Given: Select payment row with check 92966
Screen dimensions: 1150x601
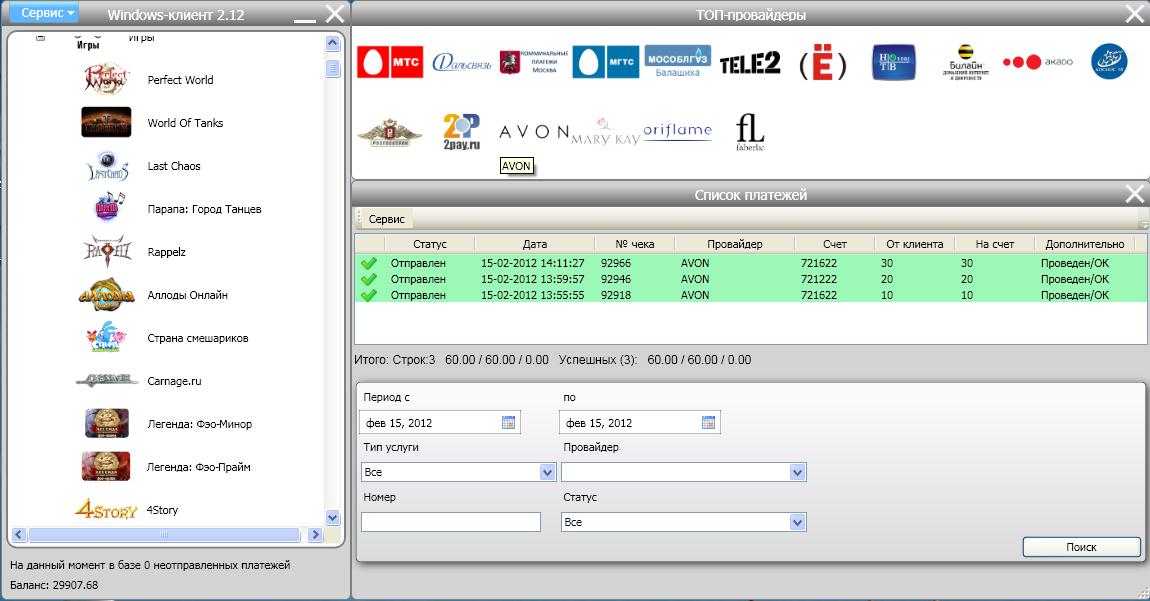Looking at the screenshot, I should (750, 263).
